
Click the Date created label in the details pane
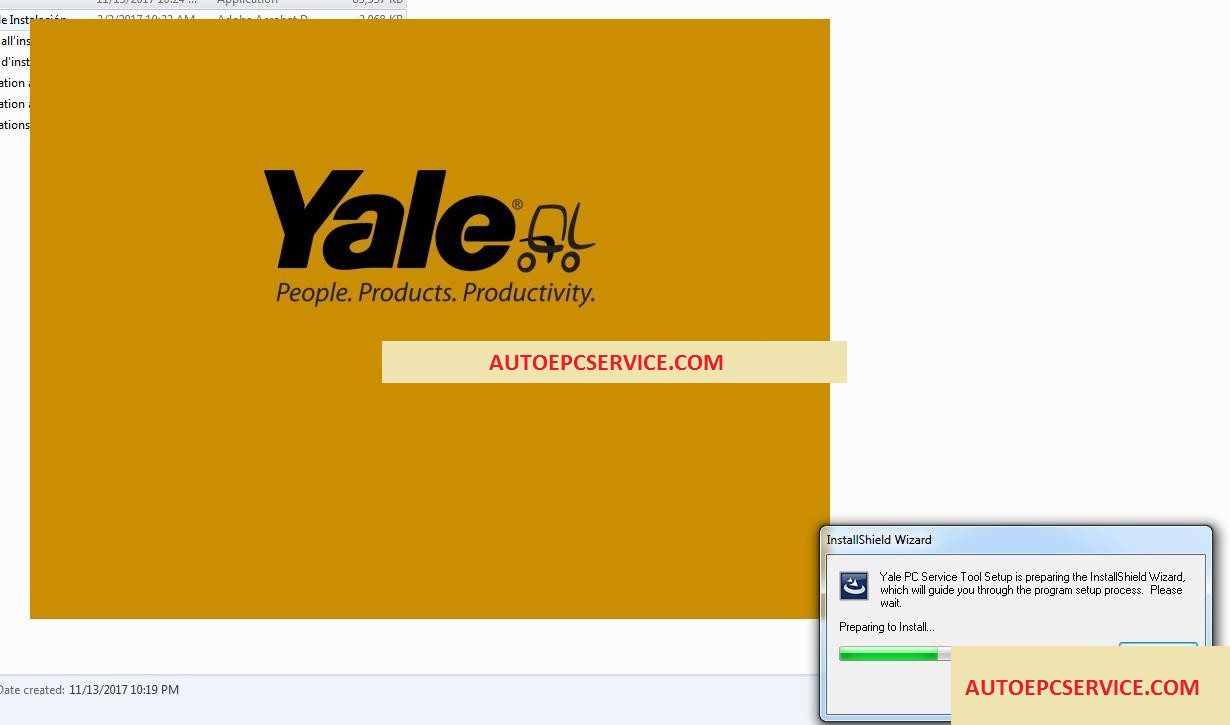tap(32, 690)
